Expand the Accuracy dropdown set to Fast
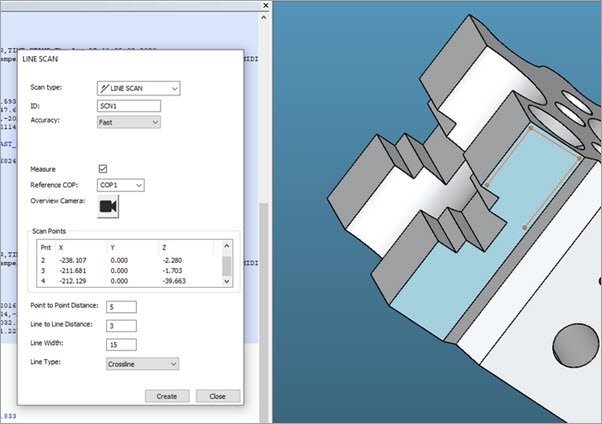The width and height of the screenshot is (602, 424). (129, 122)
